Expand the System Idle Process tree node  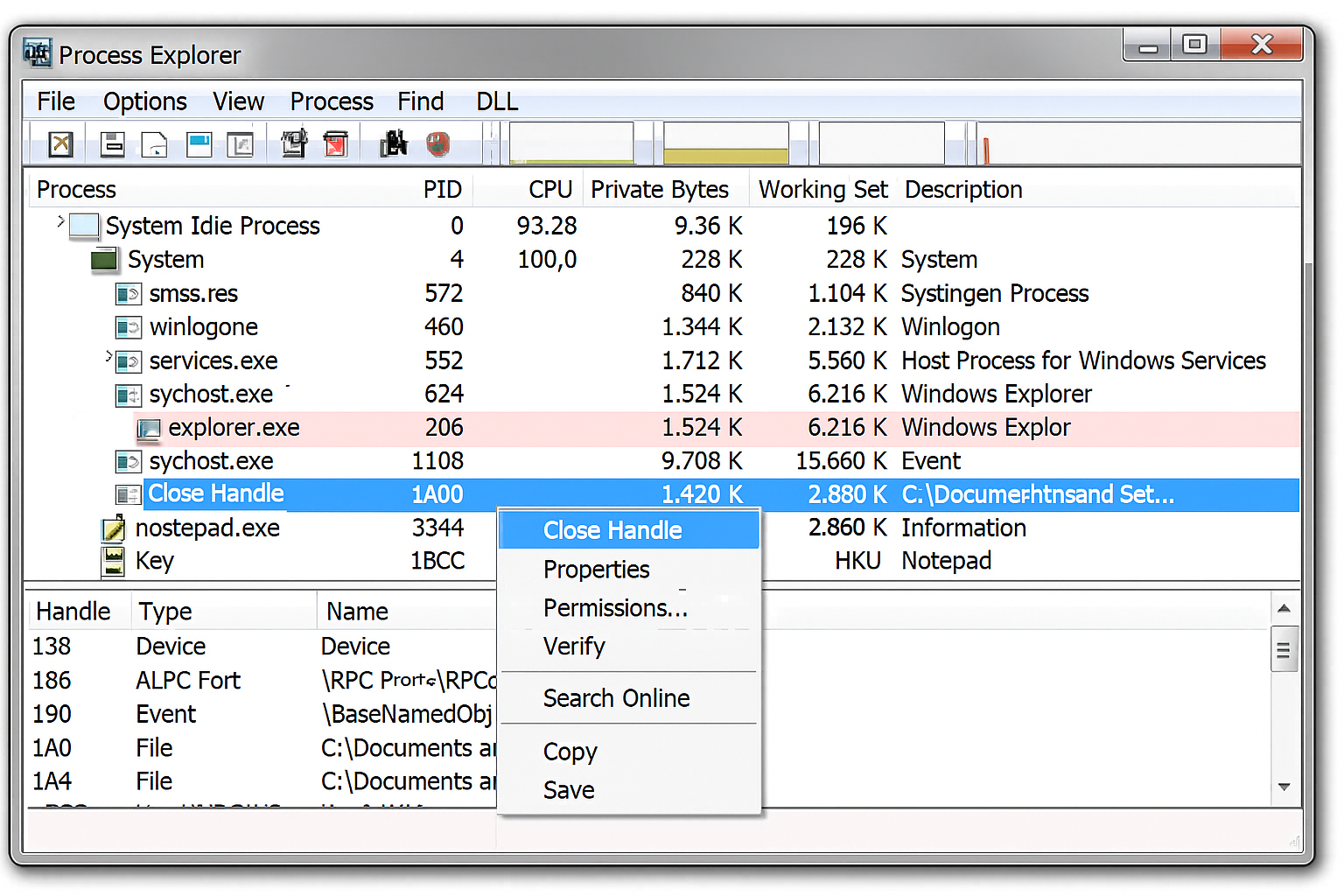(60, 221)
